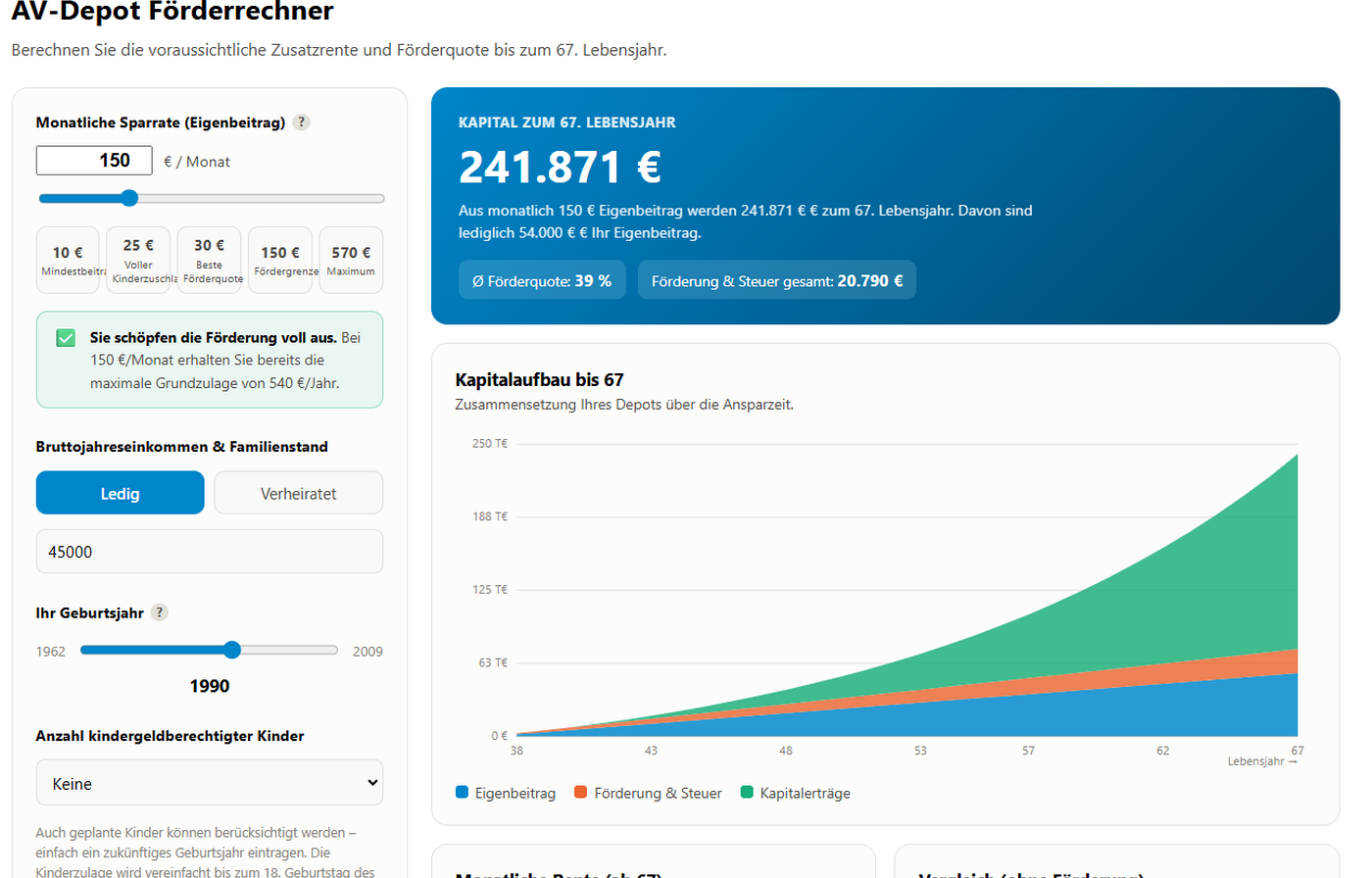The height and width of the screenshot is (878, 1372).
Task: Click the AV-Depot Förderrechner page title
Action: [x=172, y=12]
